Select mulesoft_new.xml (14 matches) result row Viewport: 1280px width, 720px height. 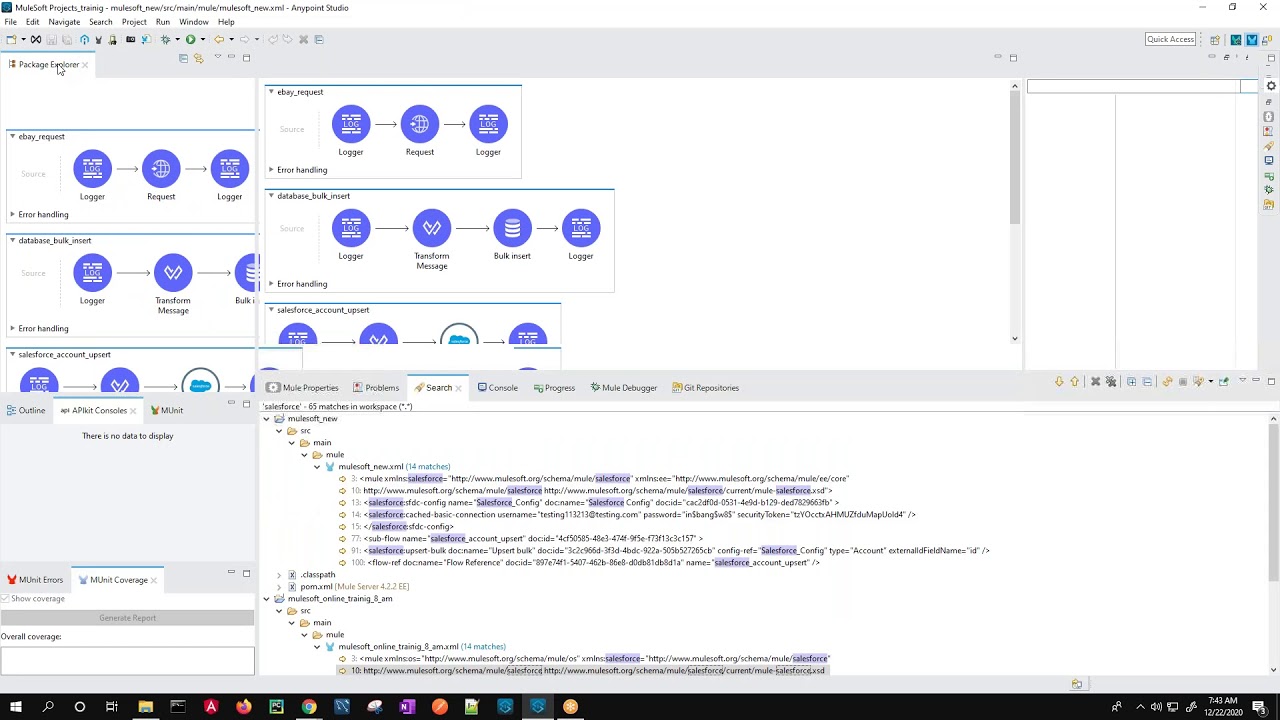point(394,467)
